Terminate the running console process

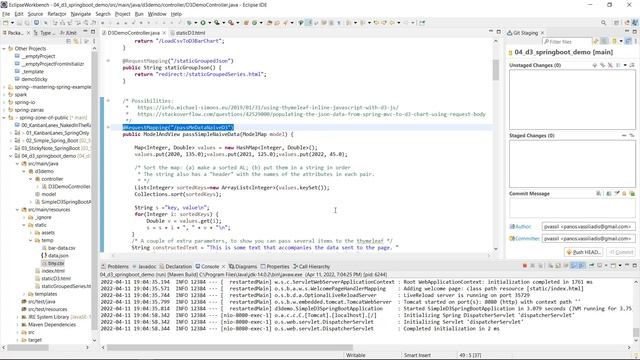(524, 266)
